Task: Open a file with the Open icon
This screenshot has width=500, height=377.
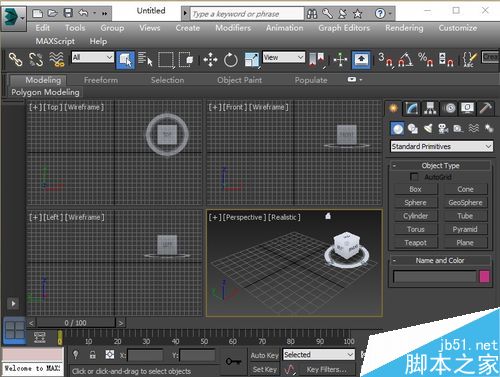Action: point(52,13)
